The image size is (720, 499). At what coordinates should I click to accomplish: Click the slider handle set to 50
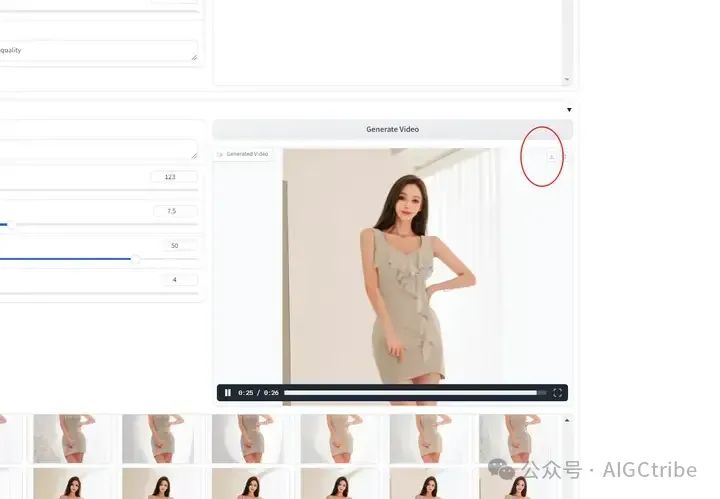pos(135,259)
